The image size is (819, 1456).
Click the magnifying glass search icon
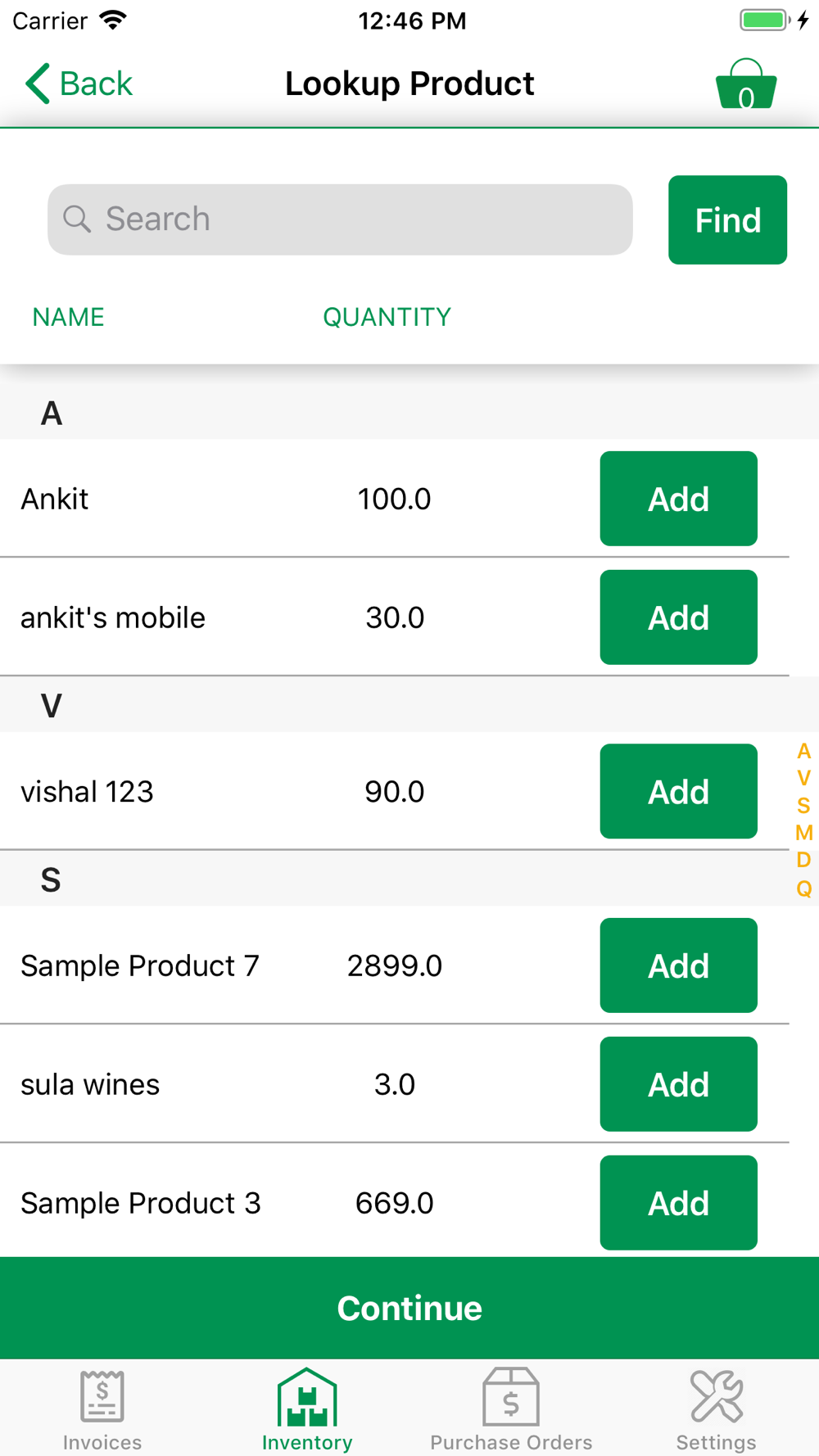coord(77,219)
